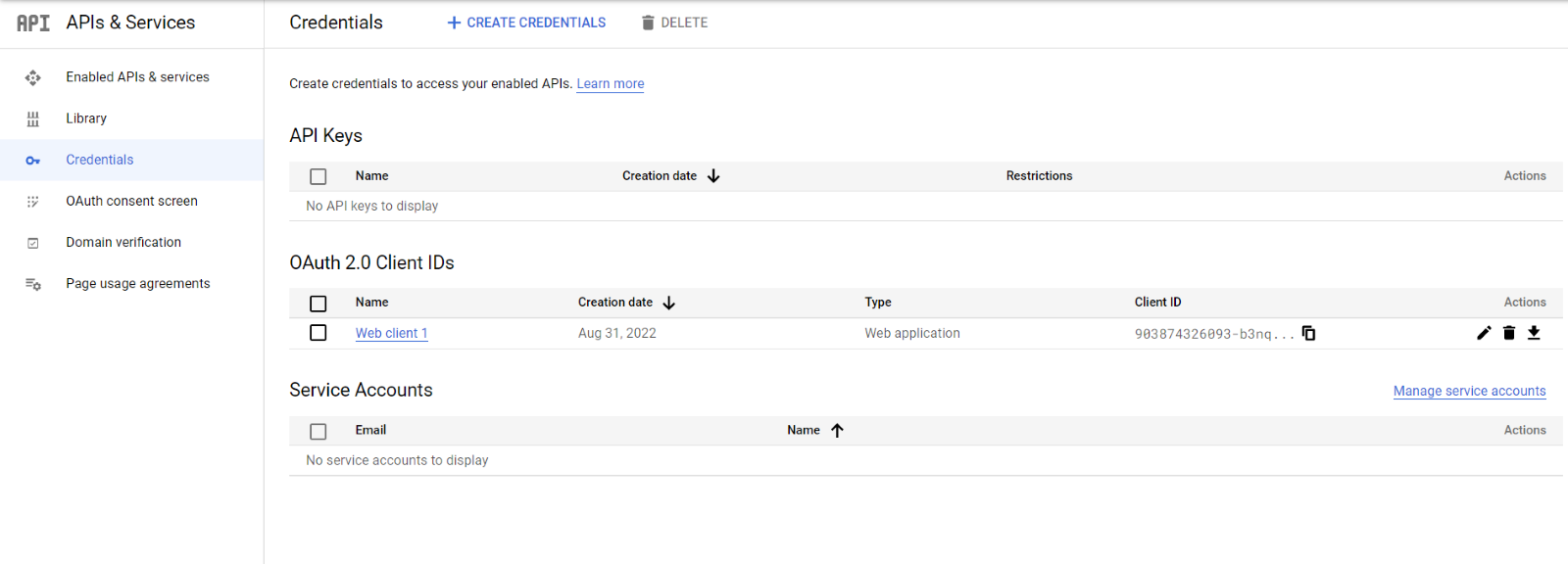Click the Enabled APIs & services icon
This screenshot has width=1568, height=564.
33,77
